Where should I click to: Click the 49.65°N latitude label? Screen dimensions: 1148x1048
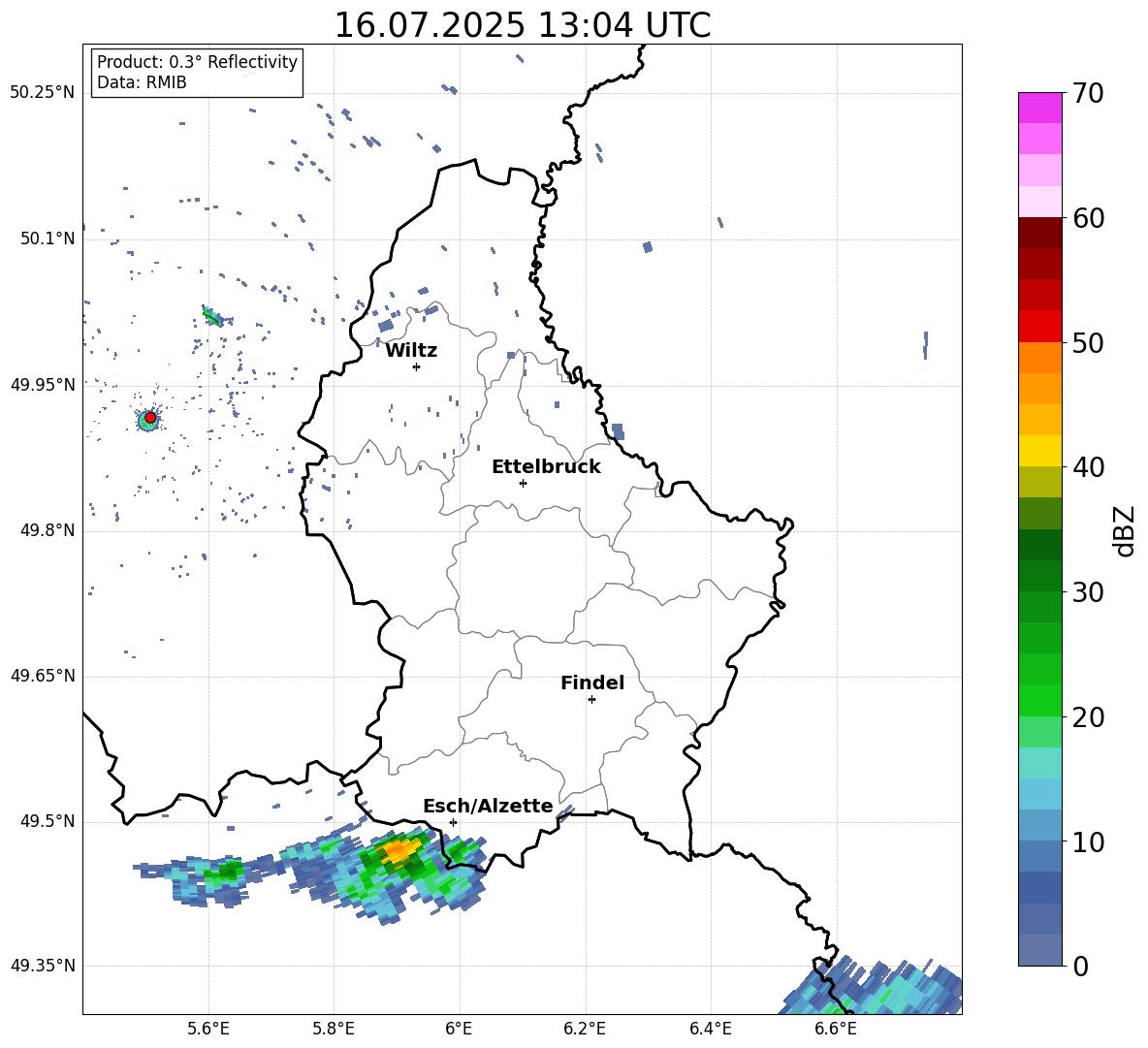pyautogui.click(x=43, y=676)
